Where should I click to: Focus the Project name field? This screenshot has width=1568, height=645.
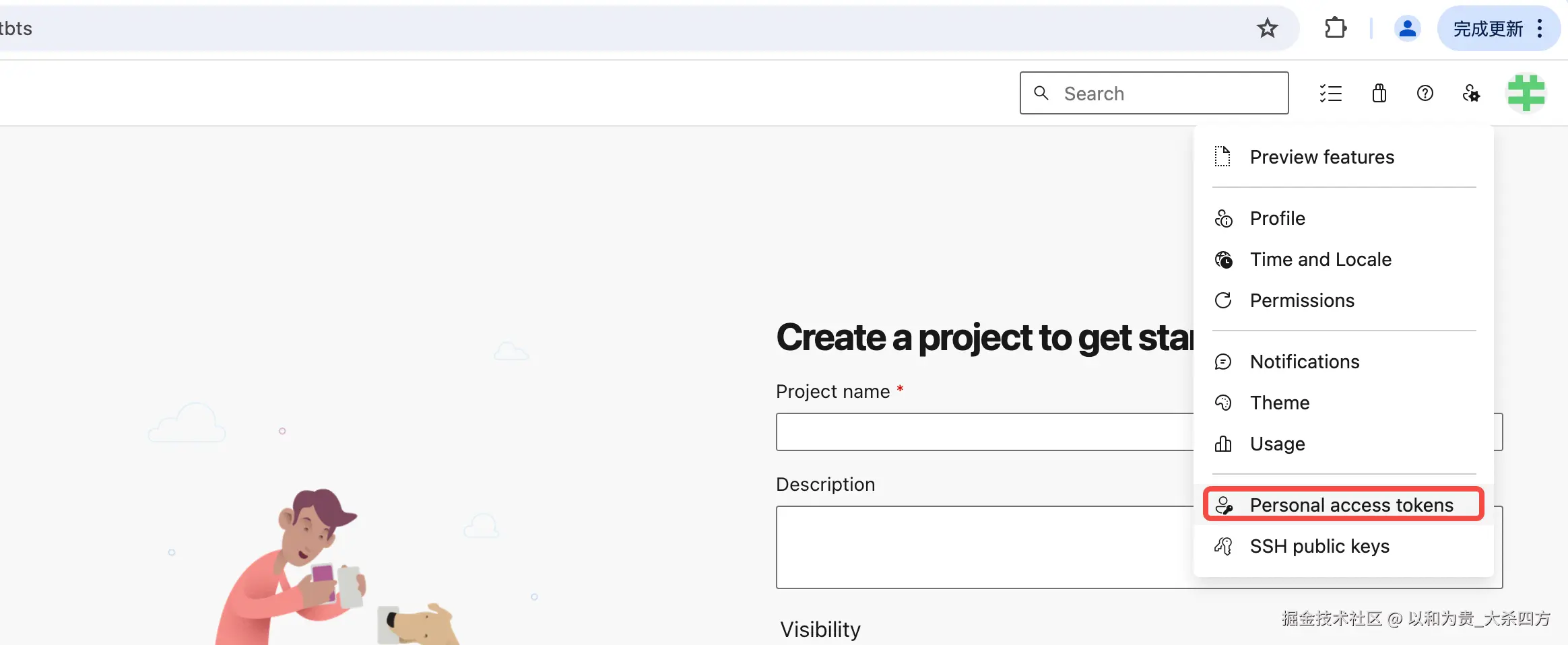pyautogui.click(x=983, y=432)
